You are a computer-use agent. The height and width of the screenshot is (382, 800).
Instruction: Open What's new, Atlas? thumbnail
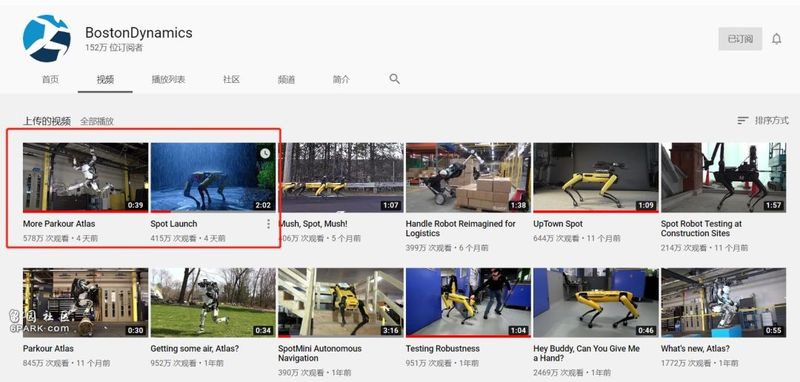click(723, 302)
